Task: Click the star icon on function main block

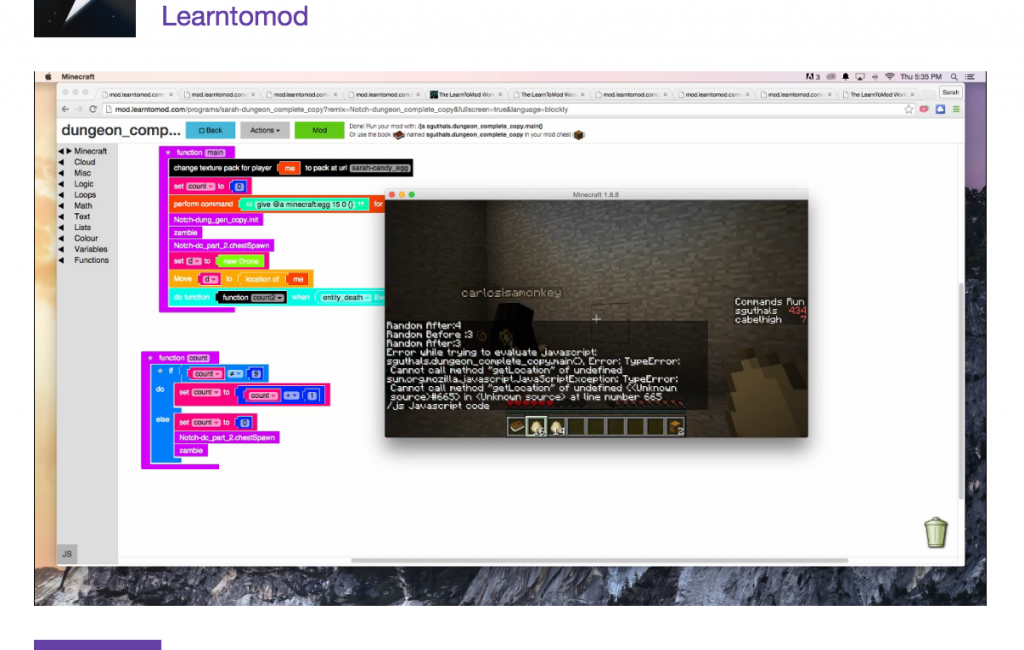Action: click(167, 153)
